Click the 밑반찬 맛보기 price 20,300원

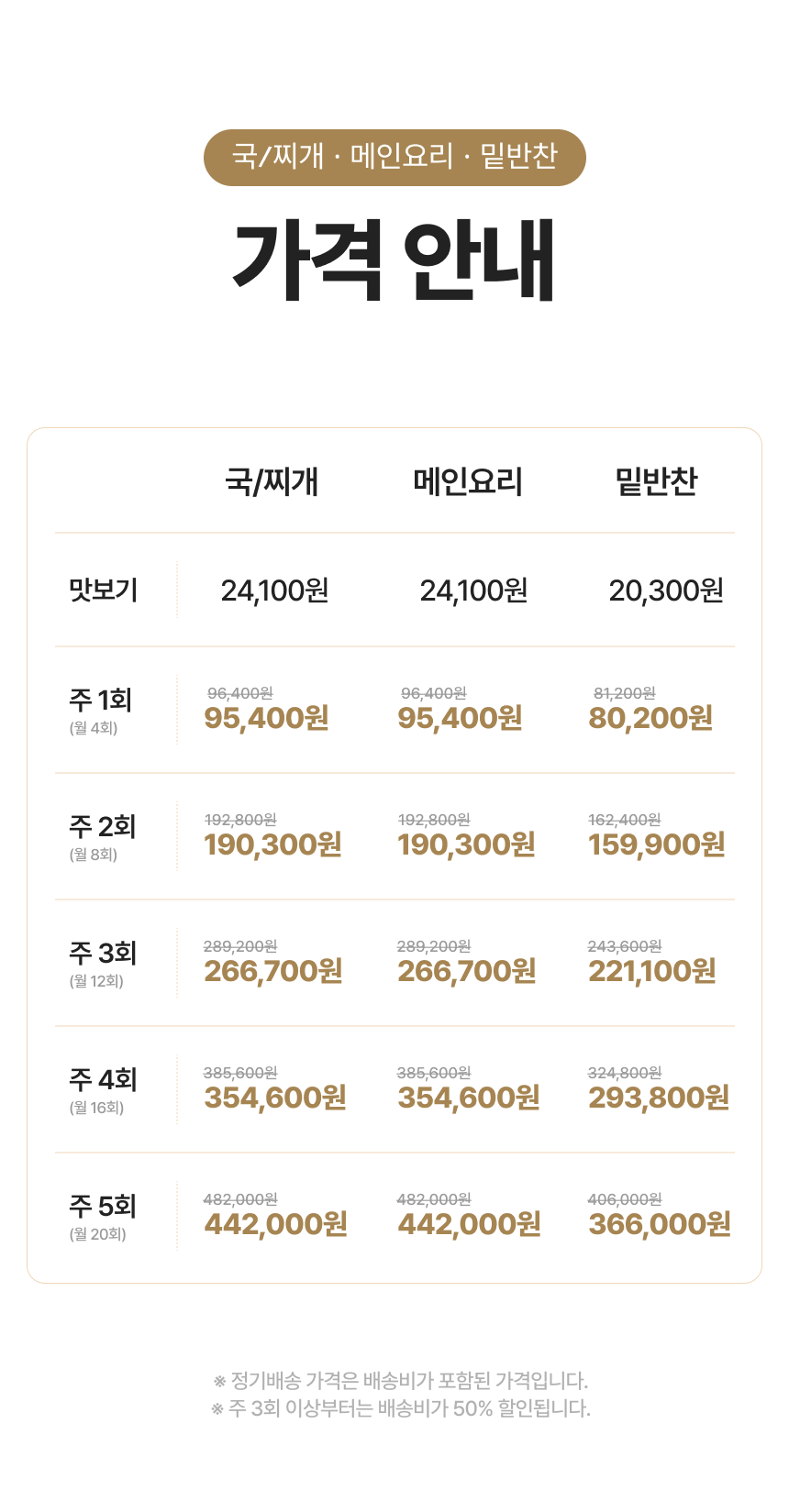(x=666, y=590)
